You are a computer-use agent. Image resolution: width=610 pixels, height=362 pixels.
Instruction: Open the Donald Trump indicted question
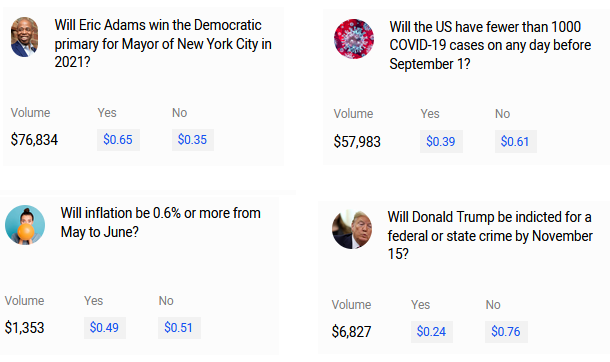(x=490, y=235)
